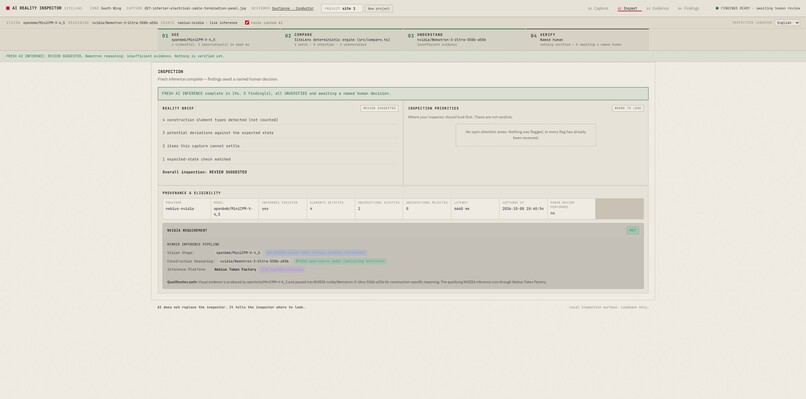The height and width of the screenshot is (399, 806).
Task: Click the purple Inference Platform tag
Action: [282, 269]
